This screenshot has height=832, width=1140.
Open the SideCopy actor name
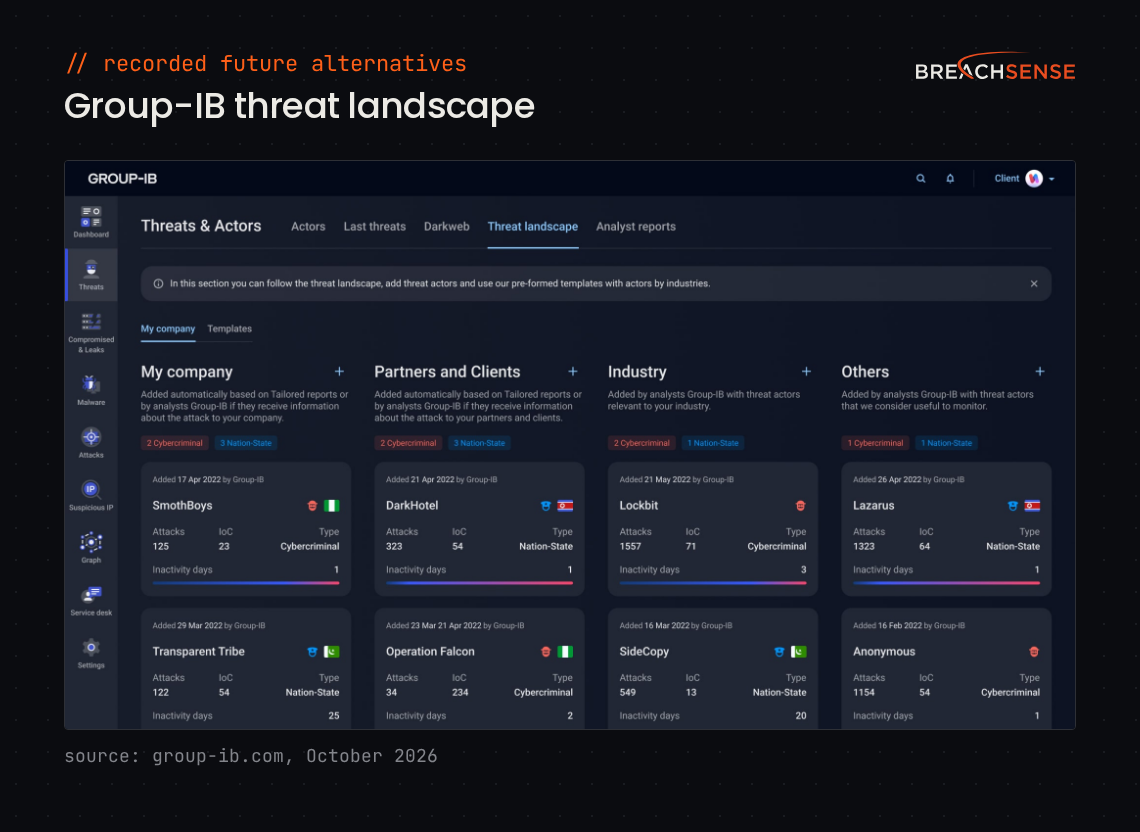644,652
